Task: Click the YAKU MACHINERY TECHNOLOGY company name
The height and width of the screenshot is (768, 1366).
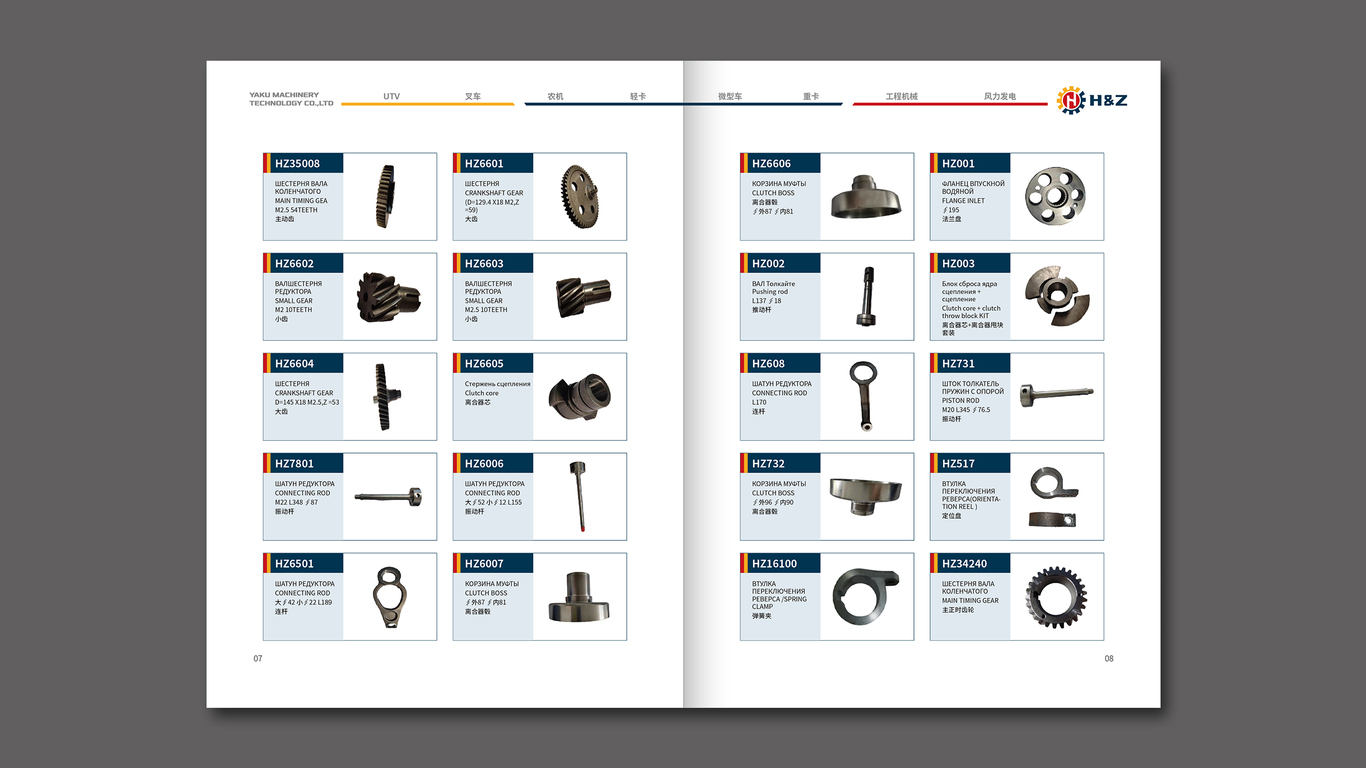Action: tap(291, 99)
